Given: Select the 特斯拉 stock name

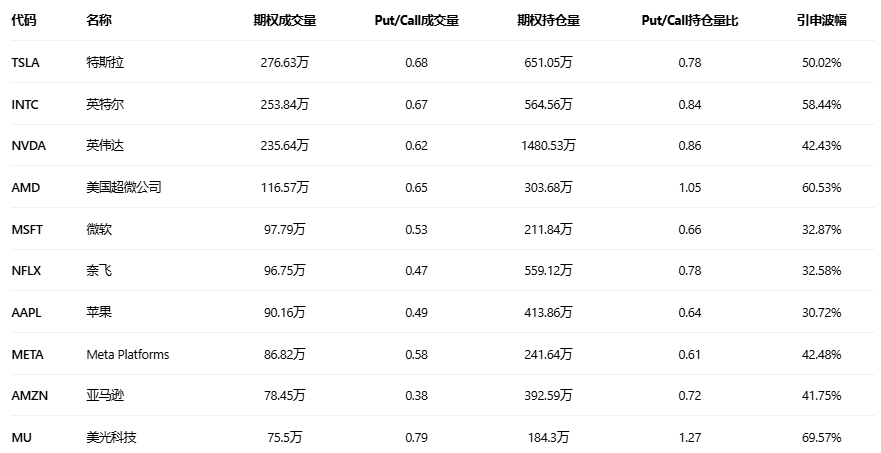Looking at the screenshot, I should pos(105,63).
